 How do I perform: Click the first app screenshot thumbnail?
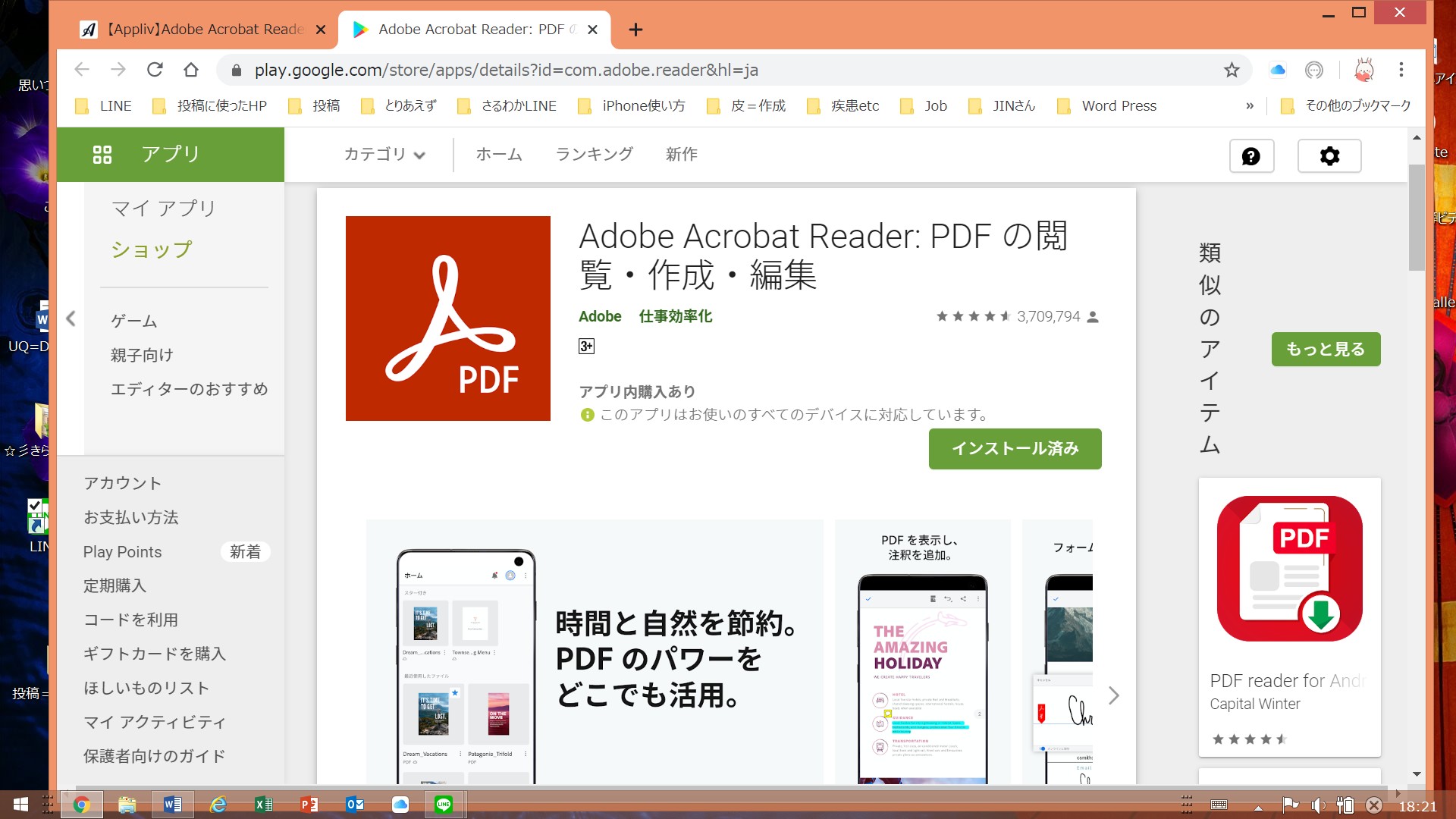coord(595,652)
